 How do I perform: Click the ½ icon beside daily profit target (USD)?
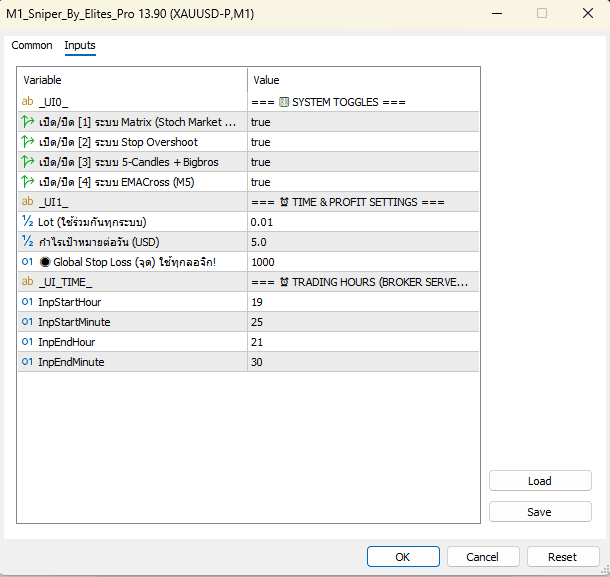click(x=28, y=242)
